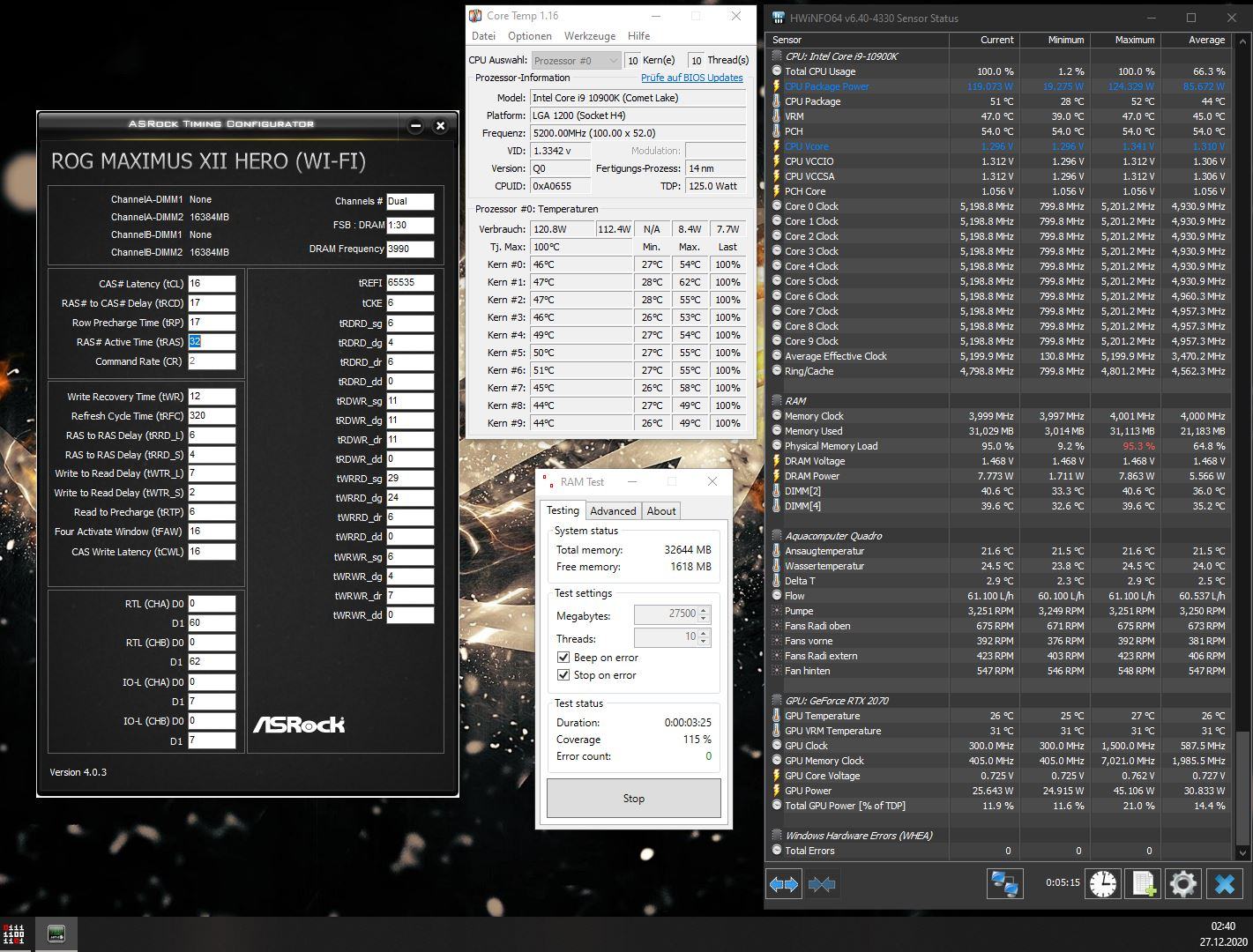Click GPU GeForce RTX 2070 section icon
Image resolution: width=1253 pixels, height=952 pixels.
pos(777,701)
